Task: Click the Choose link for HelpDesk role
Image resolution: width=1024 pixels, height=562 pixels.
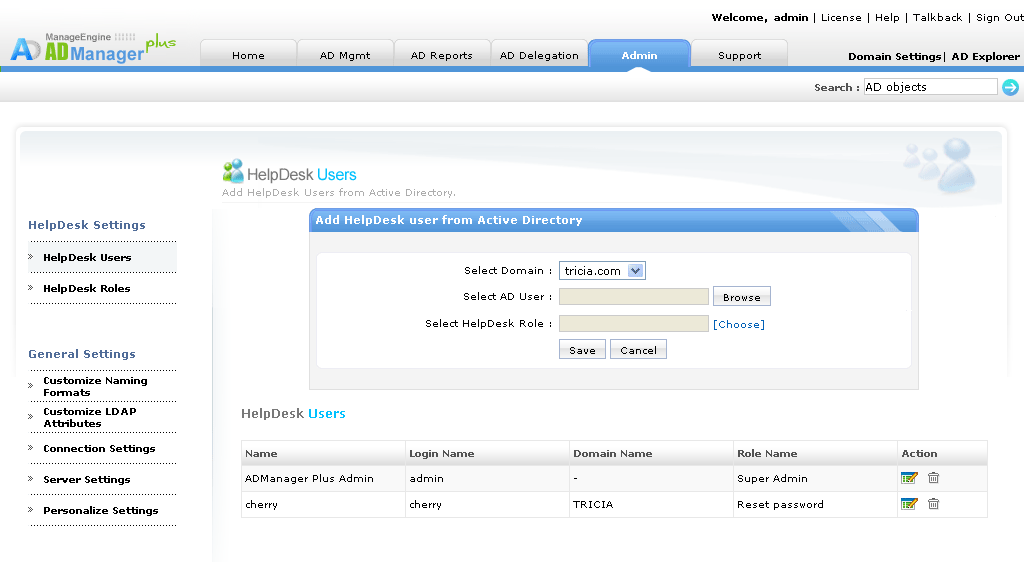Action: (x=739, y=324)
